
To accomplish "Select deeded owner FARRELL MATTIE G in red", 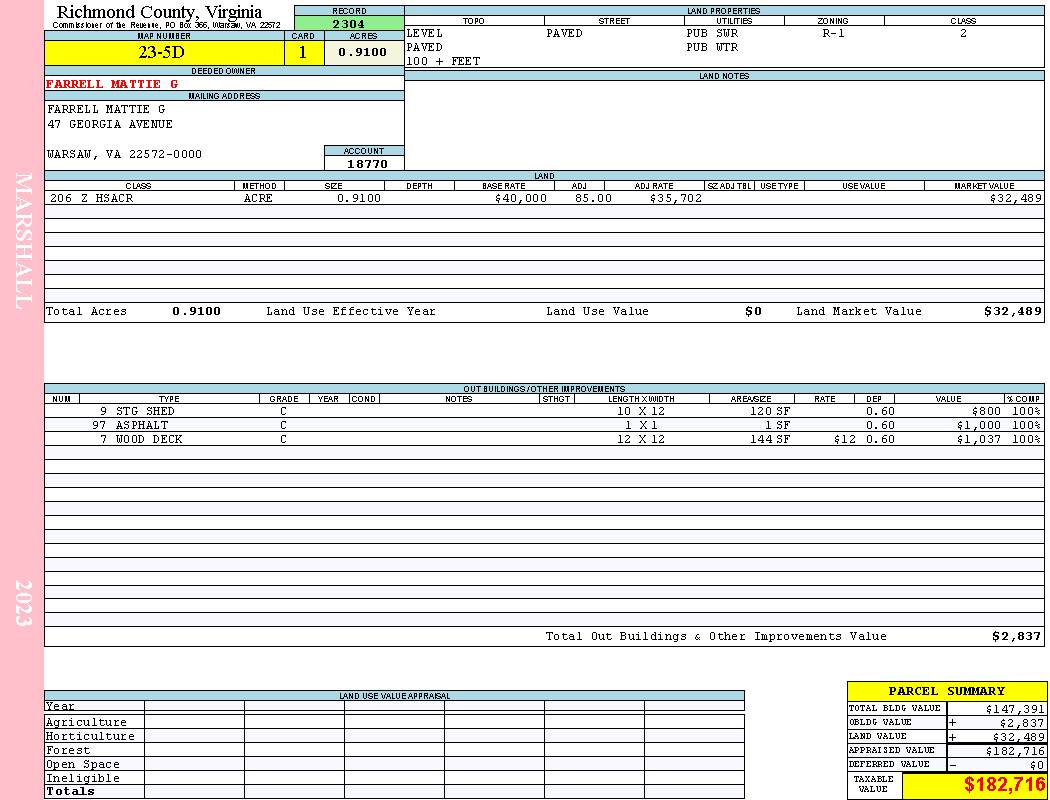I will pos(112,84).
